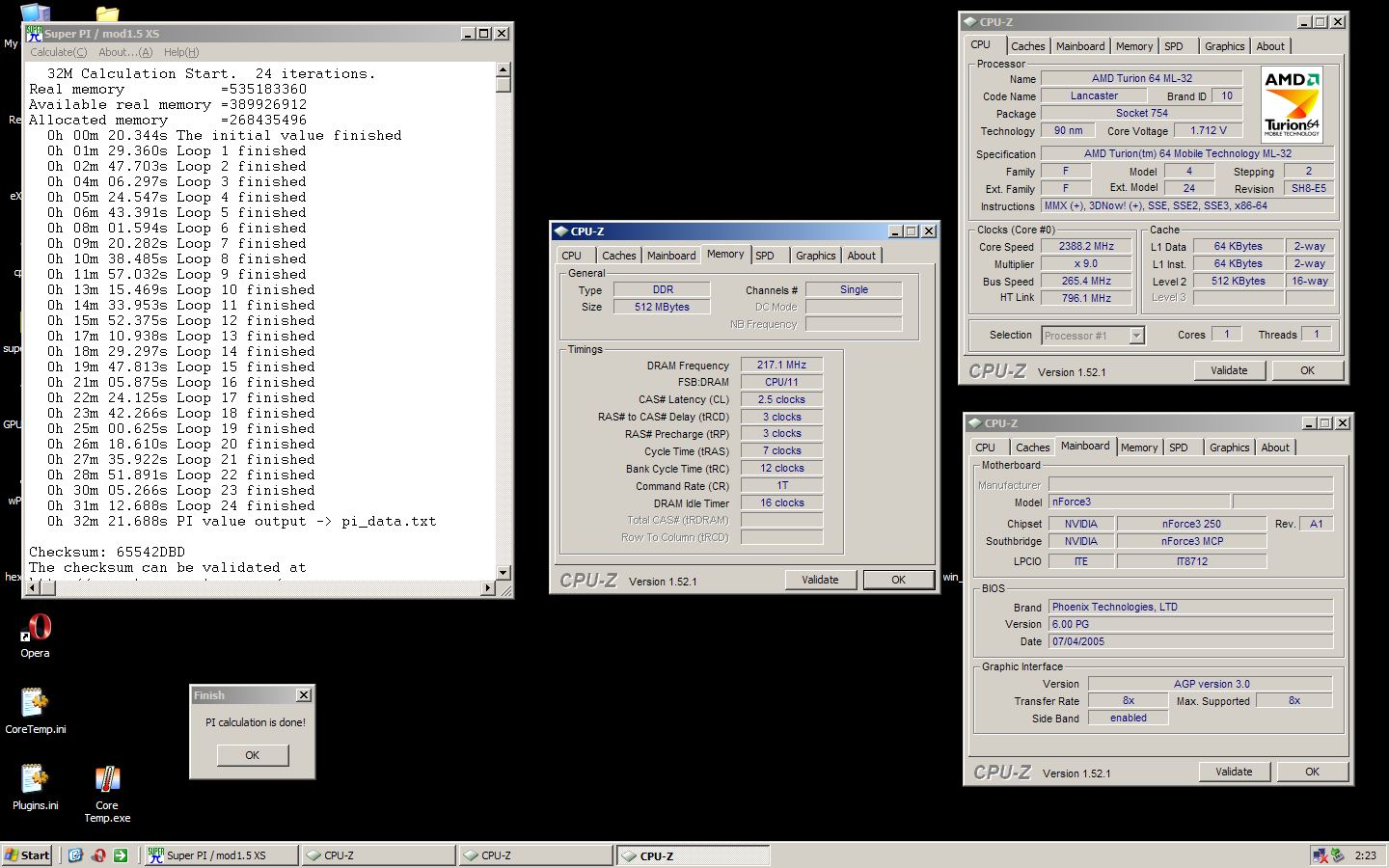Click Validate in the top-right CPU-Z window
The image size is (1389, 868).
click(1229, 370)
